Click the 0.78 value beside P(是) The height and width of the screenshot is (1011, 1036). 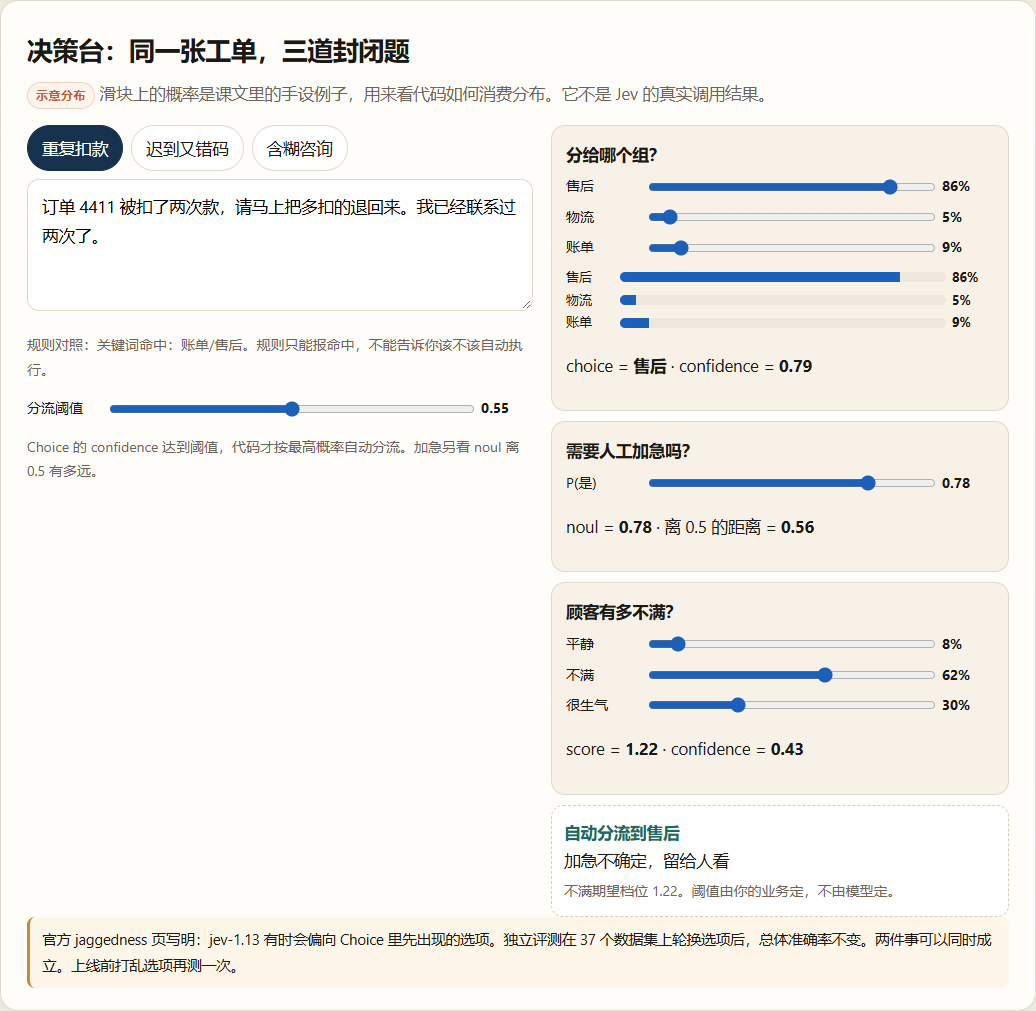point(956,483)
